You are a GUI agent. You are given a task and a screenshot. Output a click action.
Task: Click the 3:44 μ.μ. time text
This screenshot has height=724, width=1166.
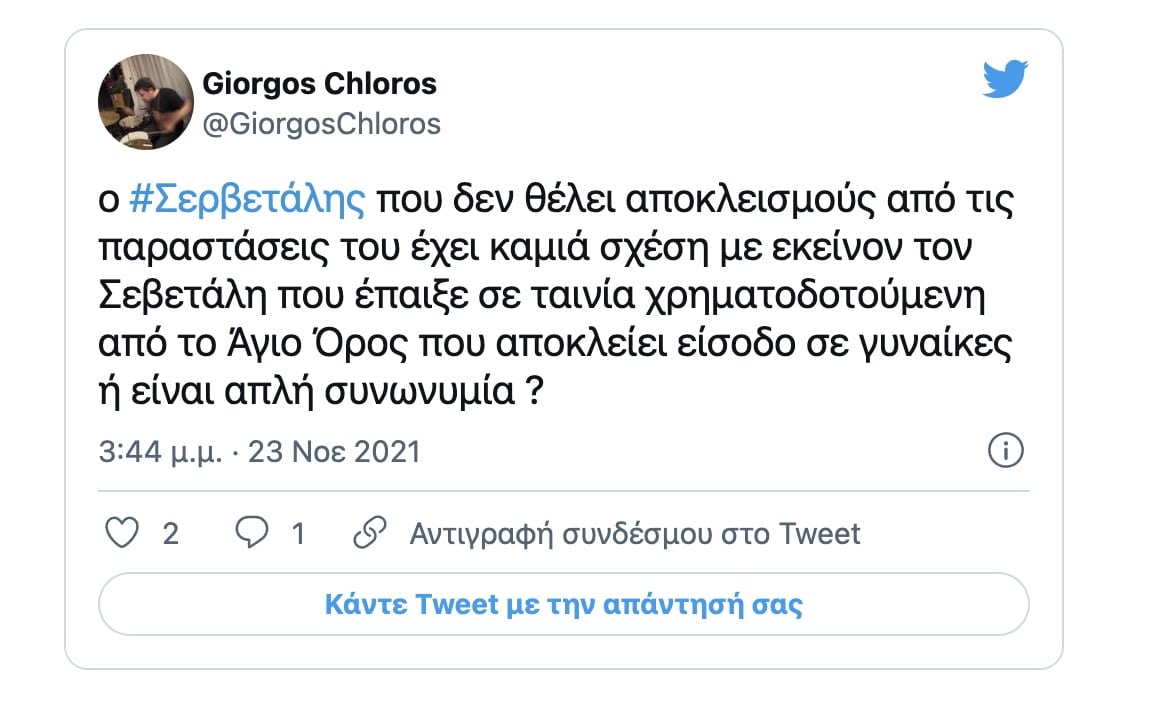(158, 452)
